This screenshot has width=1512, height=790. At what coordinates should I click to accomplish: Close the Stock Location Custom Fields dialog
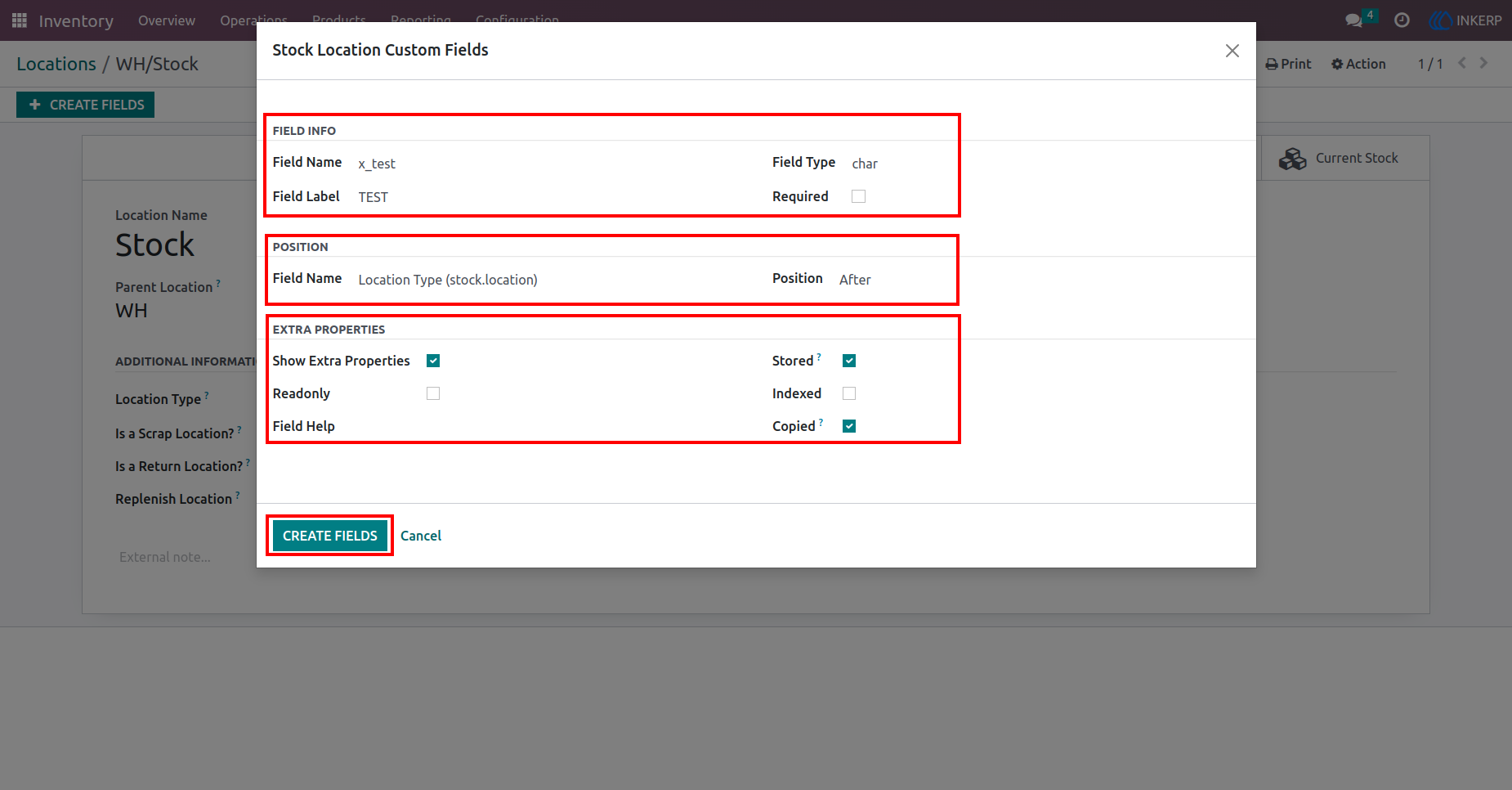tap(1232, 51)
